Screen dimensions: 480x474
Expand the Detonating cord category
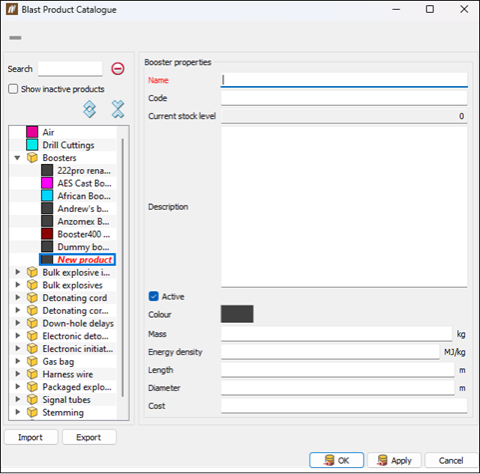18,298
